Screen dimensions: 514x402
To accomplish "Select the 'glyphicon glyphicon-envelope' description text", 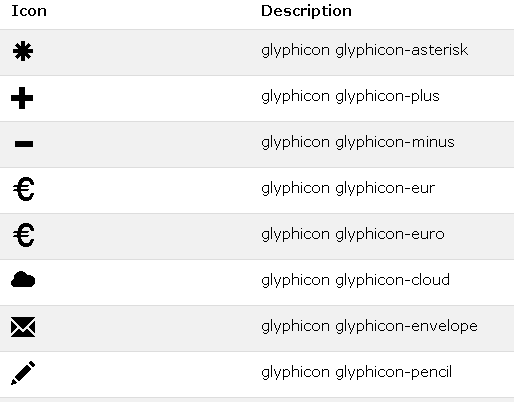I will click(x=369, y=327).
